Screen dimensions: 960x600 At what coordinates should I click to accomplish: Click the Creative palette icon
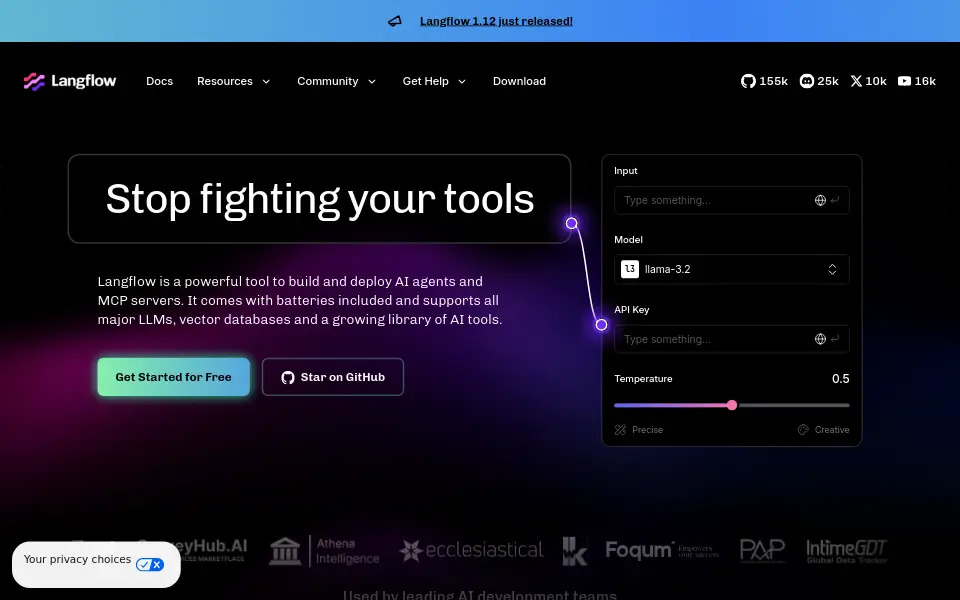pyautogui.click(x=803, y=430)
